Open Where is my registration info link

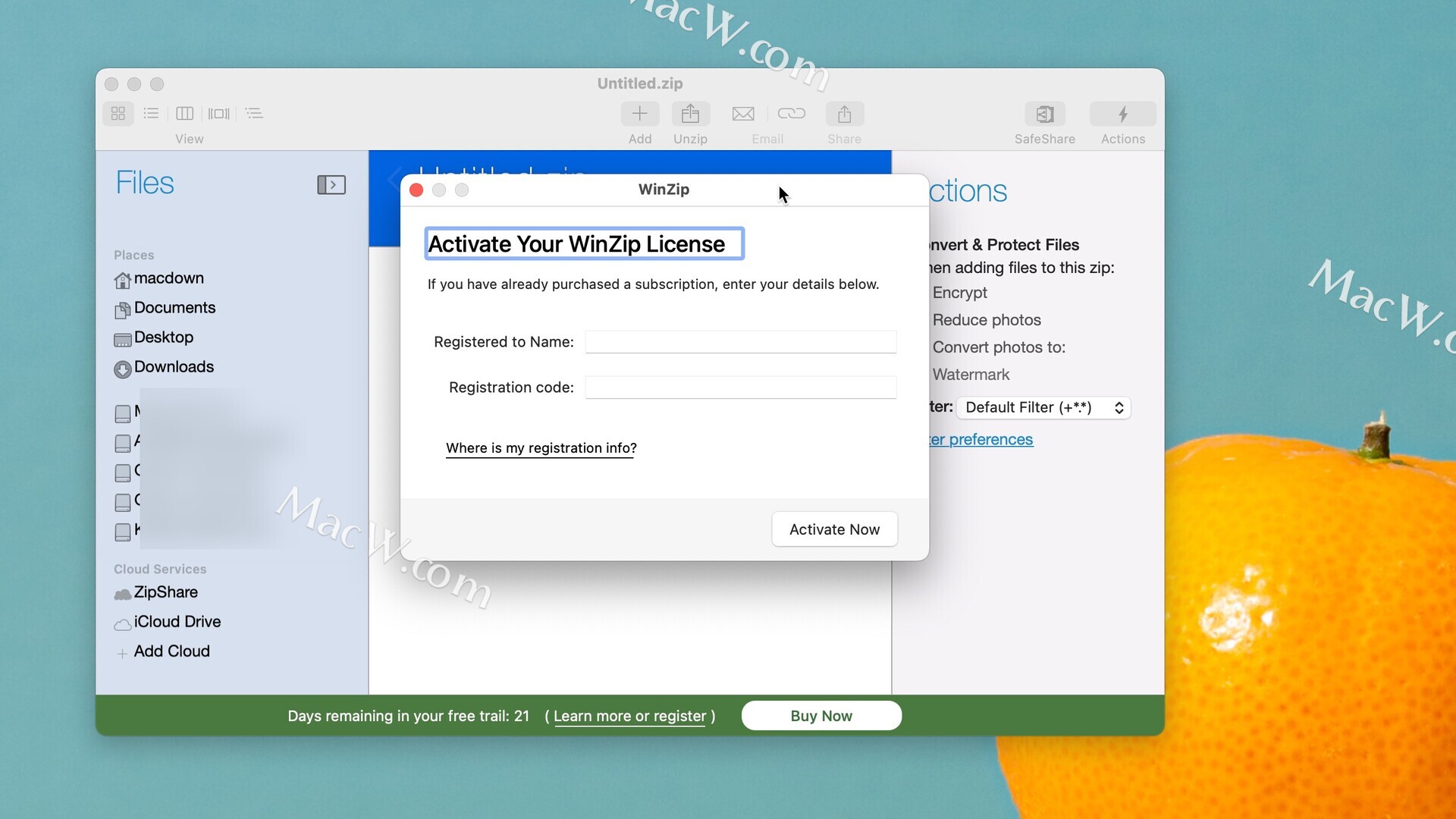click(x=541, y=448)
